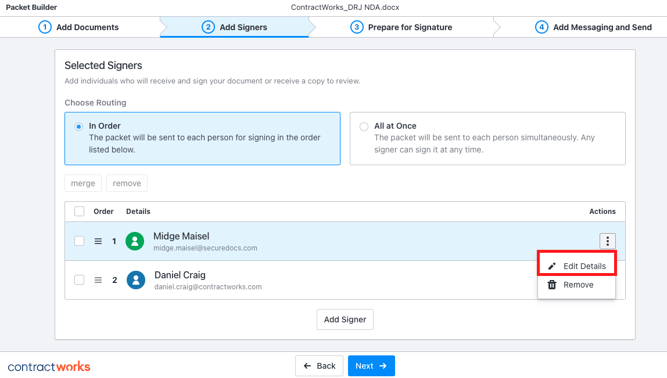Viewport: 667px width, 378px height.
Task: Open the Midge Maisel actions kebab menu
Action: point(607,241)
